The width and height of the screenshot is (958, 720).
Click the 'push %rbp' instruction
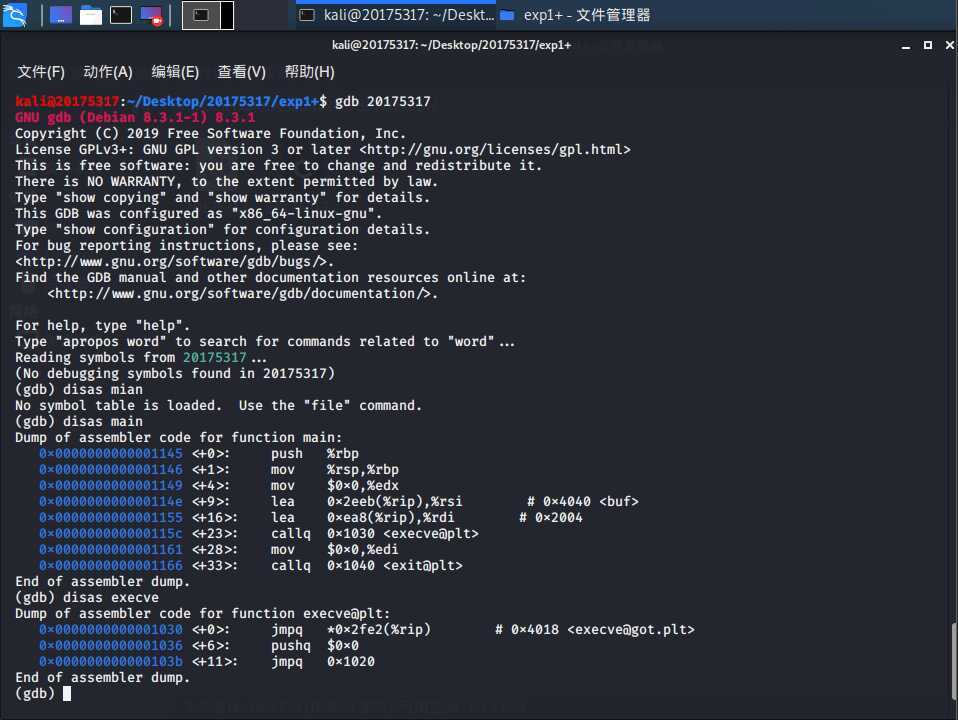(315, 454)
